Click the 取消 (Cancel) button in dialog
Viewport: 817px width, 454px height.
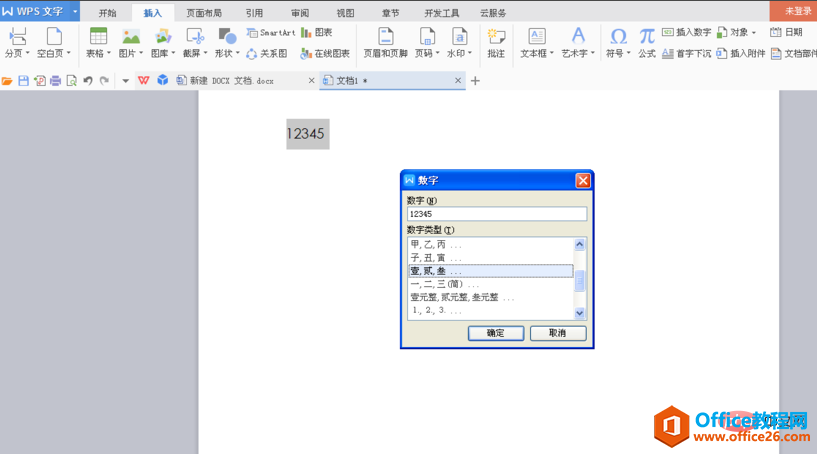pyautogui.click(x=558, y=333)
